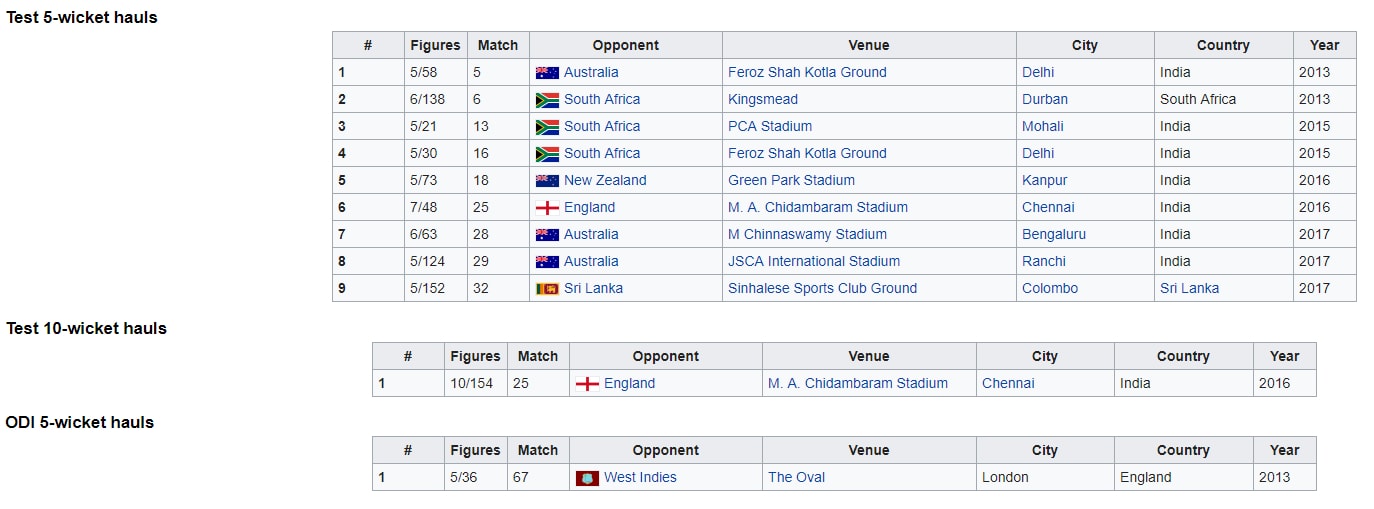Click the New Zealand flag icon
The width and height of the screenshot is (1374, 509).
(x=547, y=180)
